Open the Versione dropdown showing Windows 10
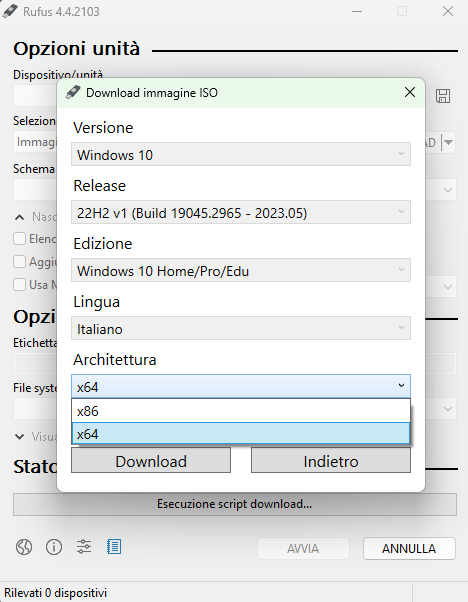 [241, 154]
